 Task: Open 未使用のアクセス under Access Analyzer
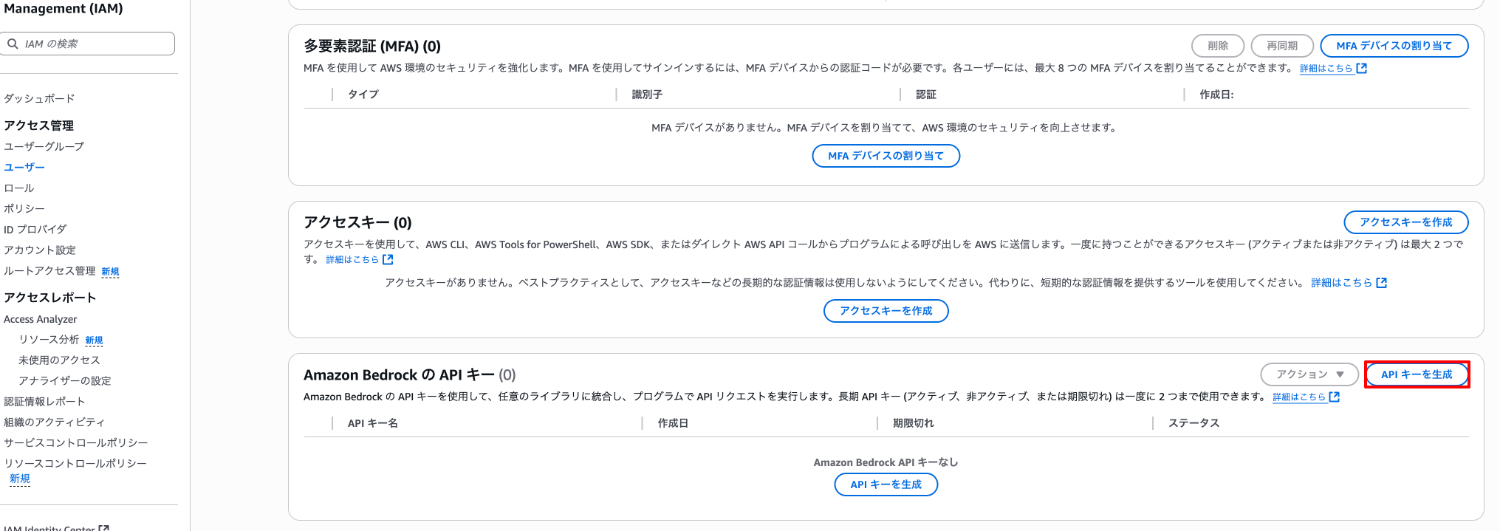point(59,360)
